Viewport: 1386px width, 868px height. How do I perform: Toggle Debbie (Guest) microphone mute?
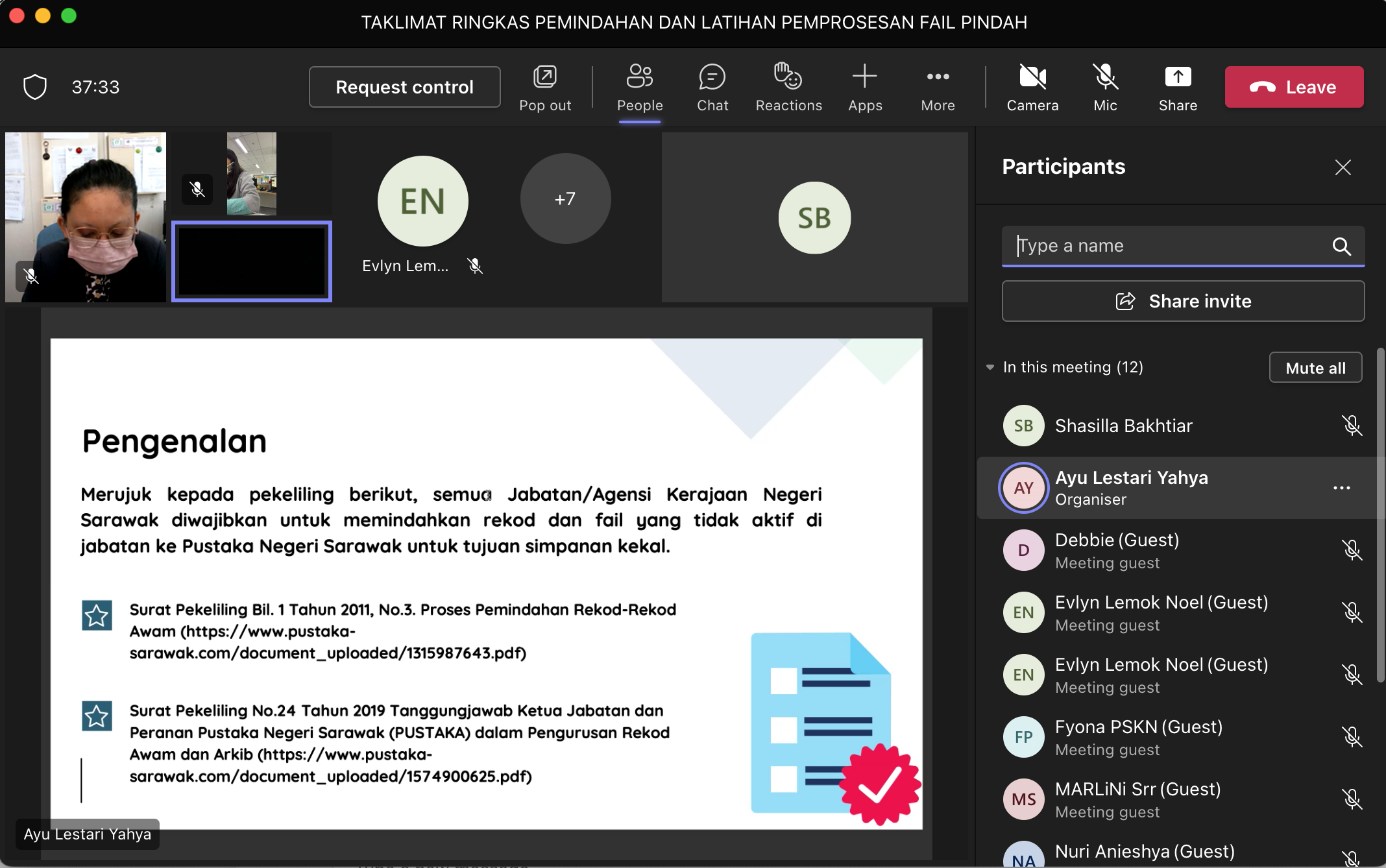tap(1352, 550)
